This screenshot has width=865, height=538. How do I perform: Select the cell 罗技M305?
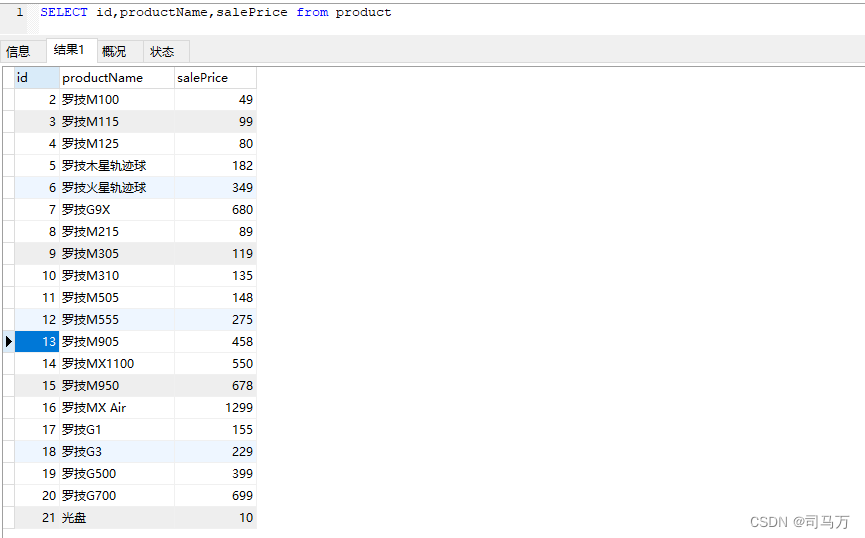point(117,254)
